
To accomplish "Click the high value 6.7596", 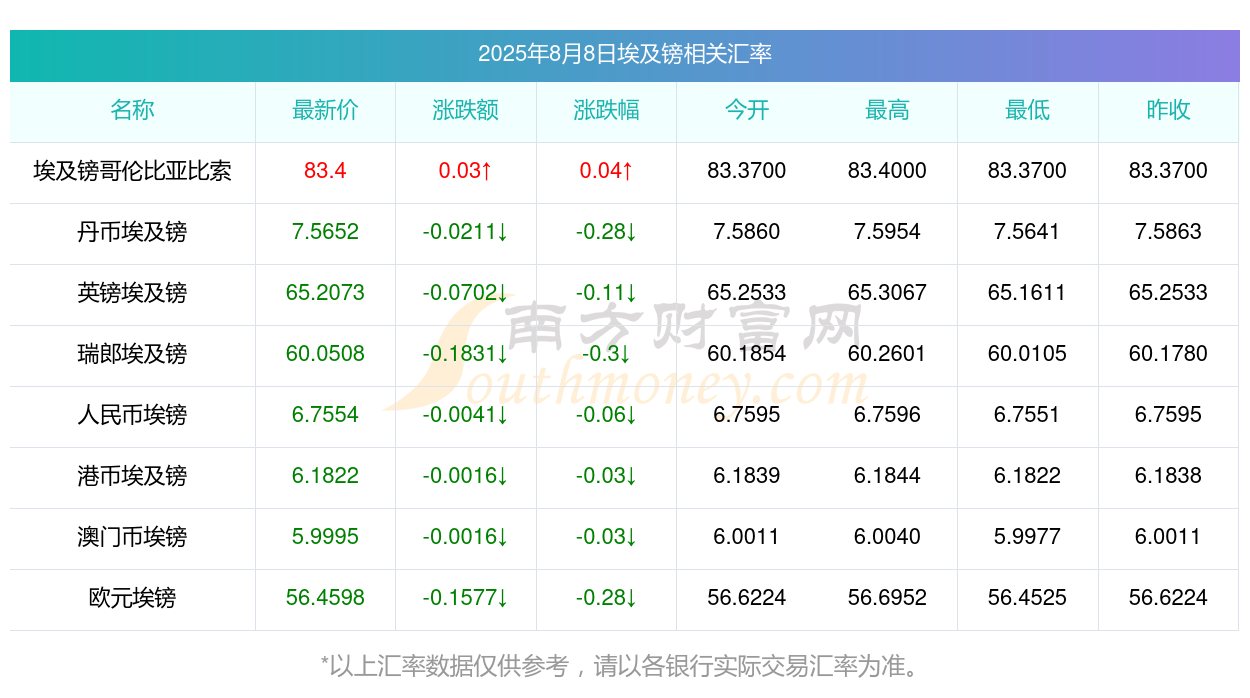I will click(887, 415).
